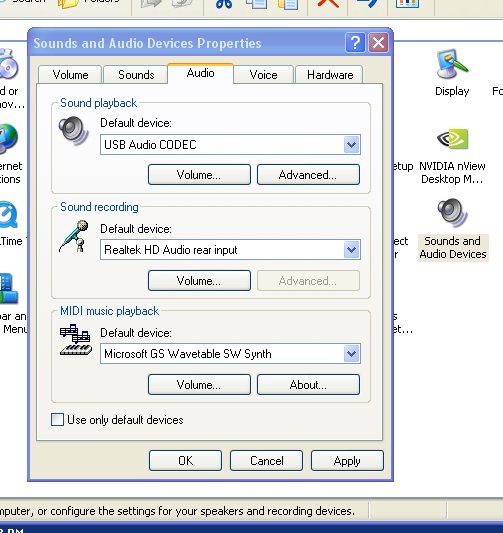Open the Sound recording default device dropdown
This screenshot has width=503, height=533.
pyautogui.click(x=352, y=250)
